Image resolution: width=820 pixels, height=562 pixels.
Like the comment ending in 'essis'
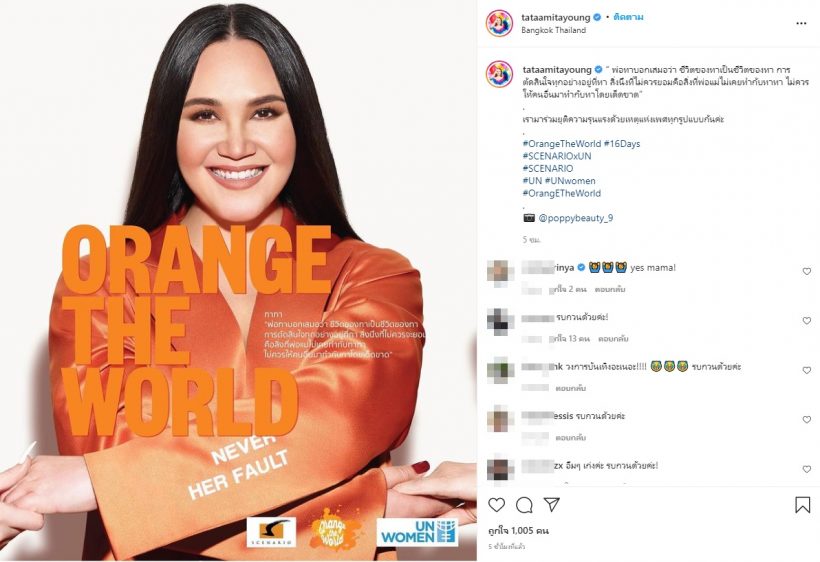[806, 419]
